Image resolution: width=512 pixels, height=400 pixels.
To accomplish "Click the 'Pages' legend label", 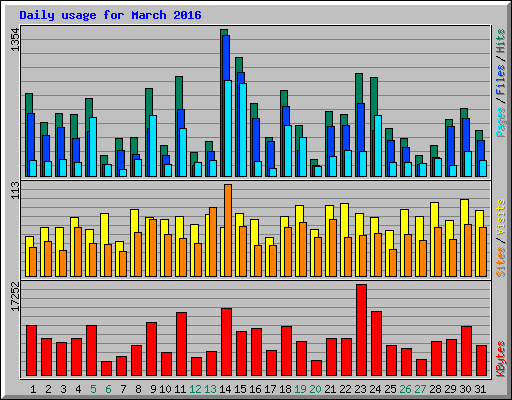I will (500, 122).
